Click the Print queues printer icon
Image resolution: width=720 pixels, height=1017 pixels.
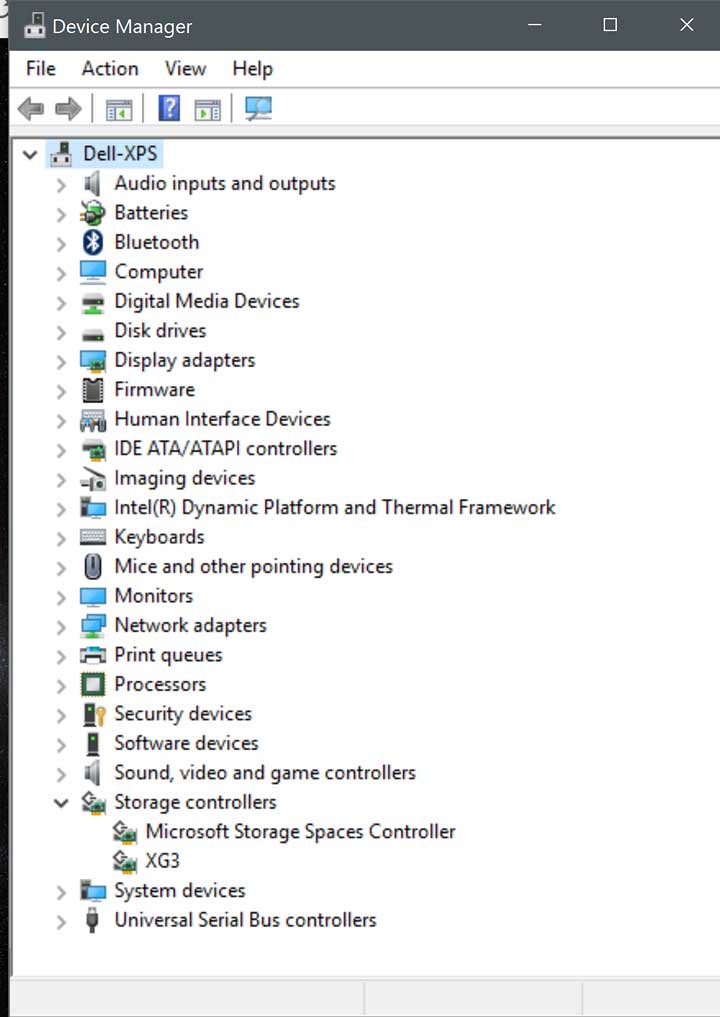pos(93,655)
